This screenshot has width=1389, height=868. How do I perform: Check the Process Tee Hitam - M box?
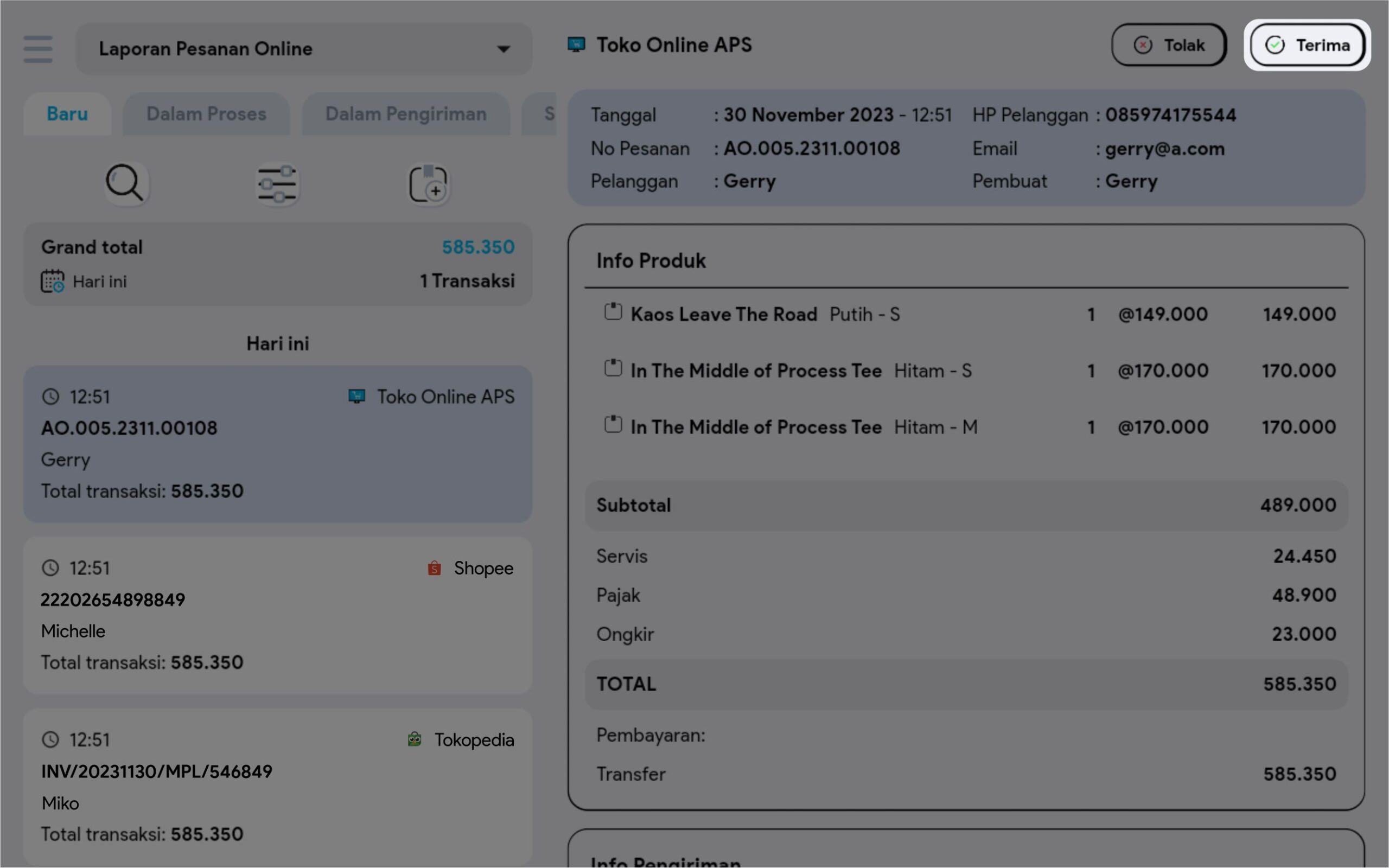[x=613, y=424]
